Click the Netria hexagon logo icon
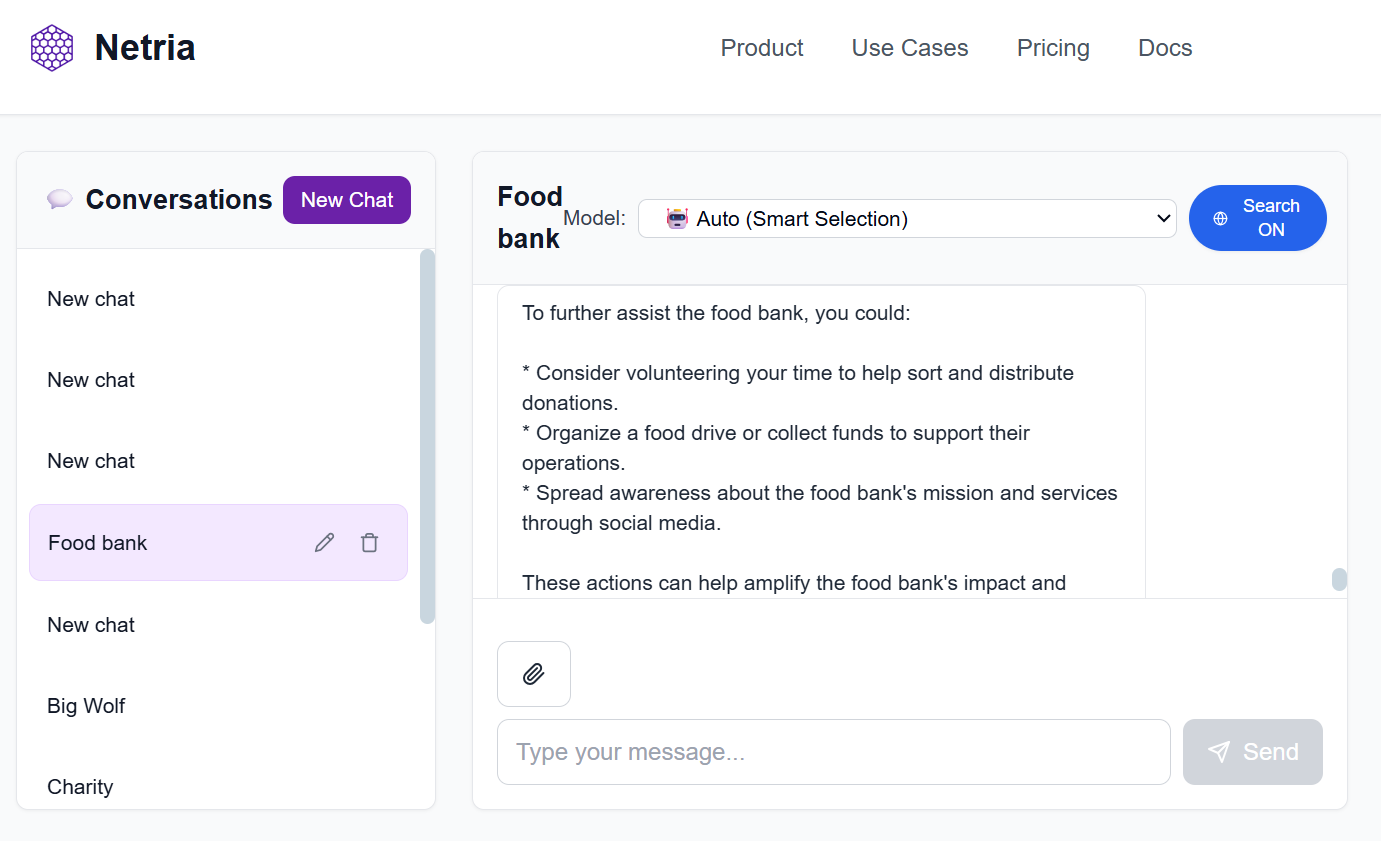Image resolution: width=1381 pixels, height=841 pixels. 52,47
